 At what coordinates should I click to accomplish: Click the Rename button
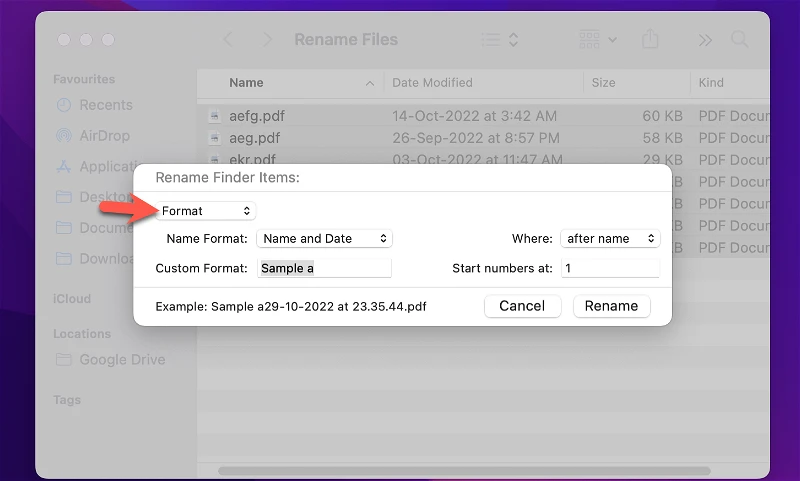click(611, 306)
